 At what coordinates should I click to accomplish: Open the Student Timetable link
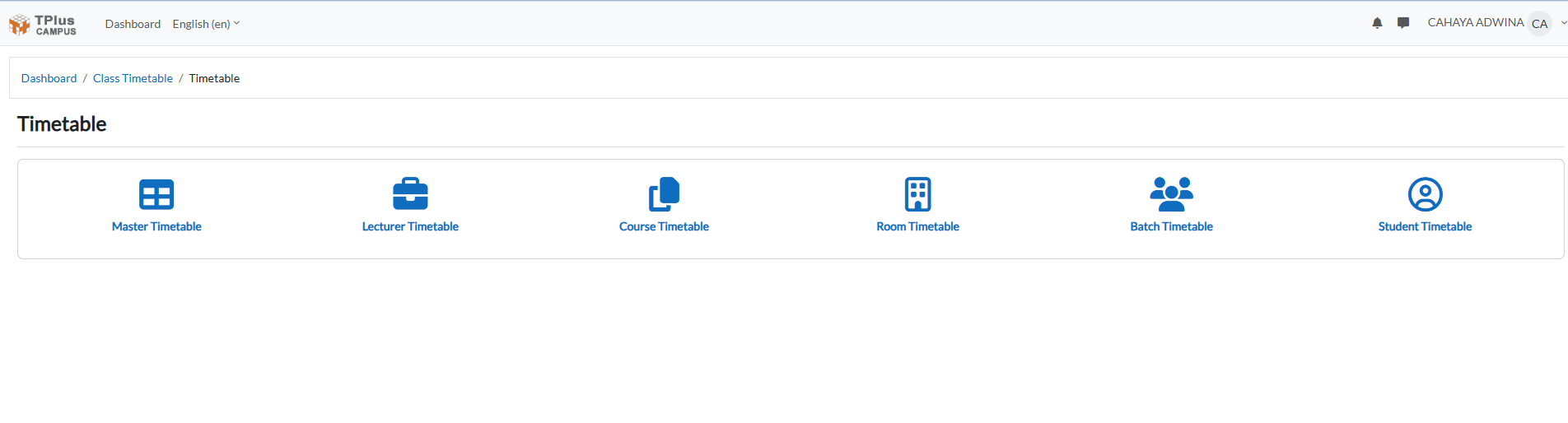[1425, 226]
